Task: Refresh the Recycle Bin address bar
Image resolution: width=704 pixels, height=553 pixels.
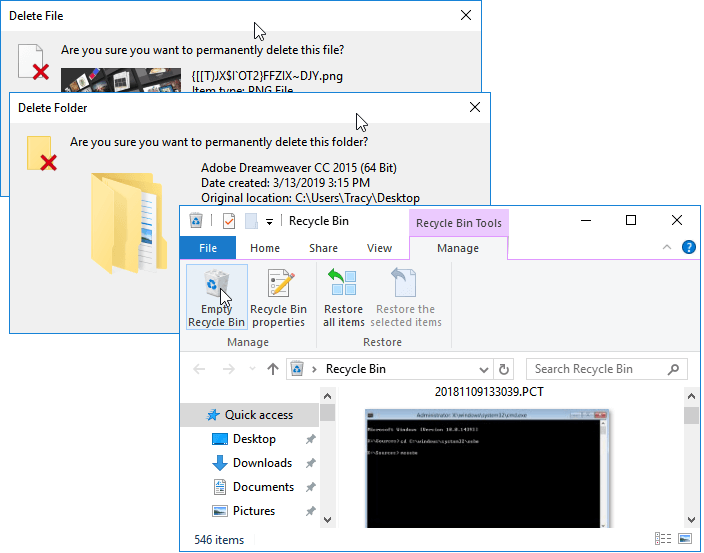Action: 505,369
